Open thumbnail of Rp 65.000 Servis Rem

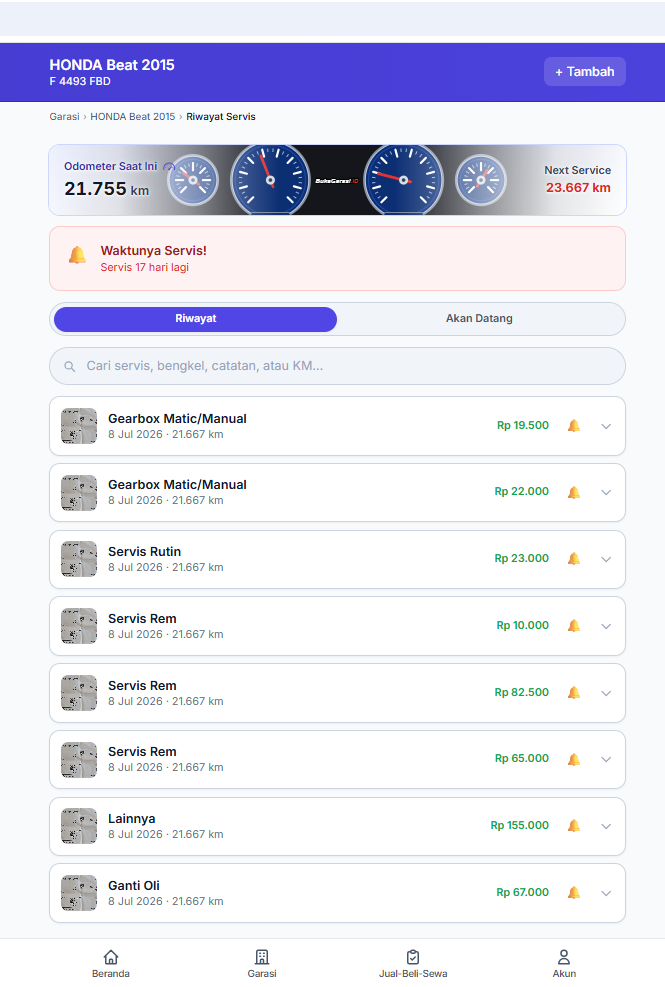[x=79, y=759]
